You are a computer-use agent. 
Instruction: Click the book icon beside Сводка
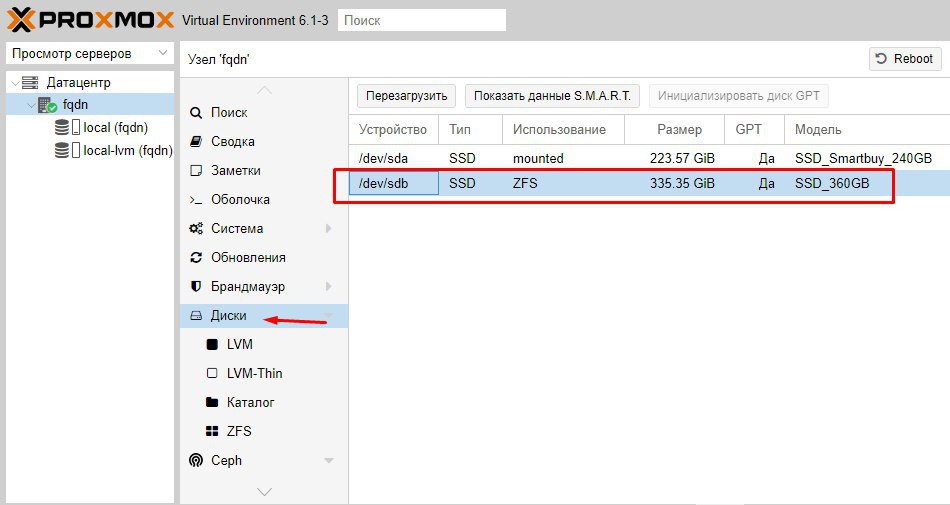(x=196, y=142)
